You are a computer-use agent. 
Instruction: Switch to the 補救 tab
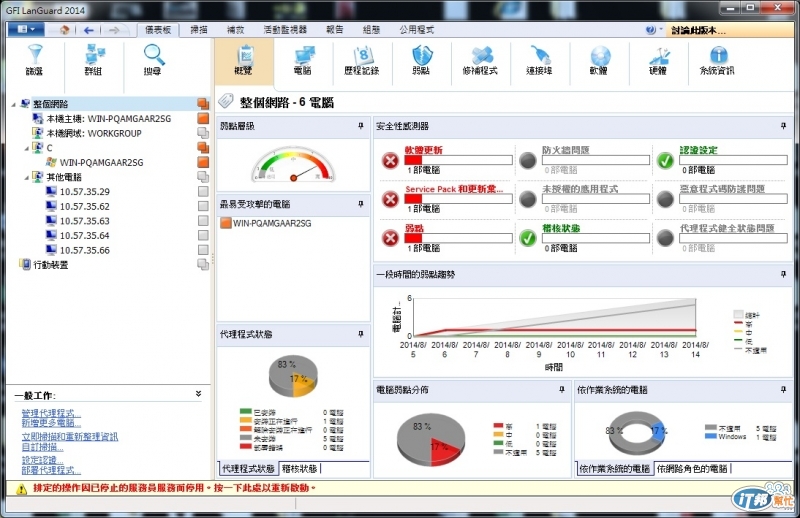[x=236, y=30]
